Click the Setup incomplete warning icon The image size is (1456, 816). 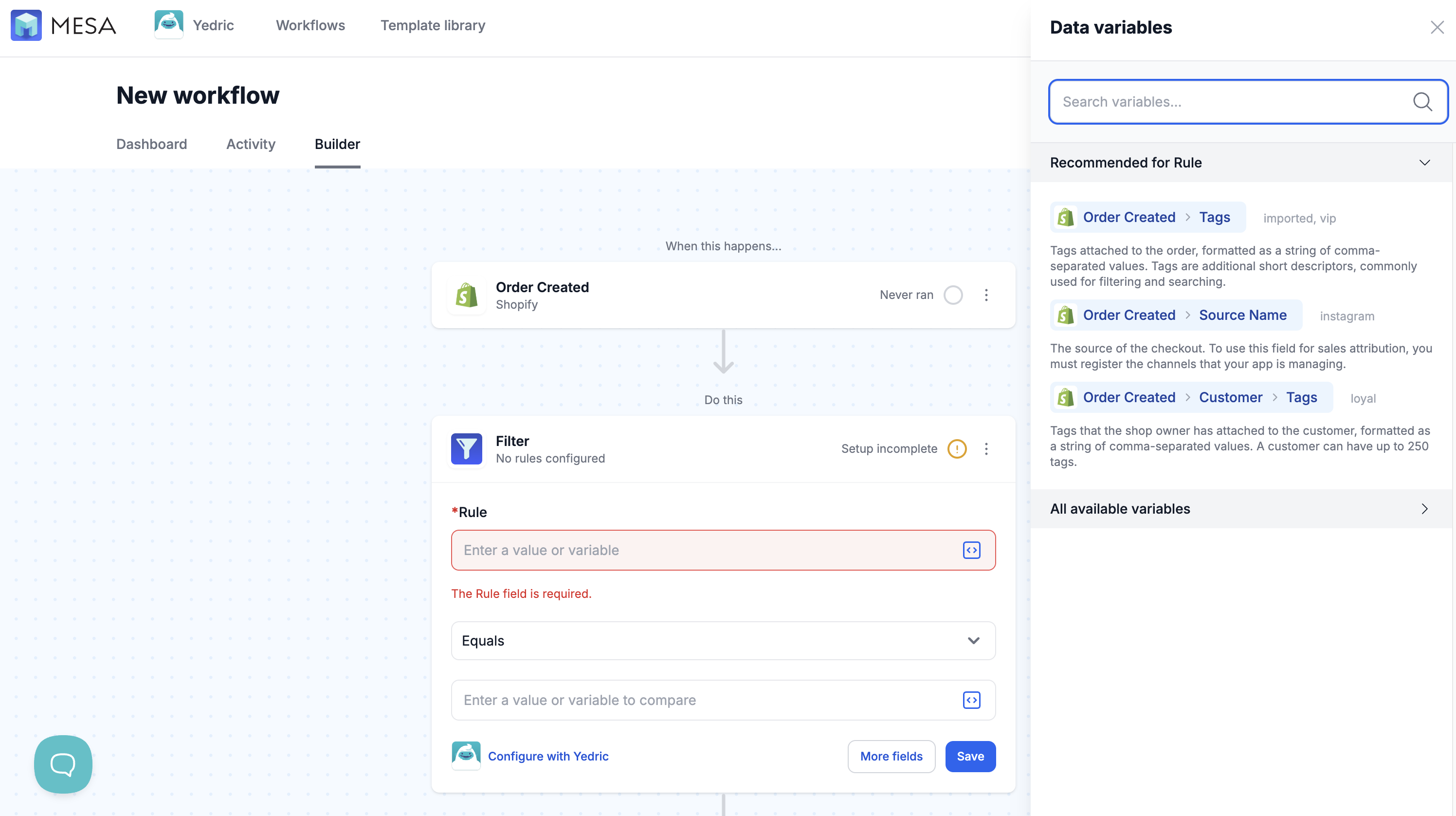[x=957, y=449]
